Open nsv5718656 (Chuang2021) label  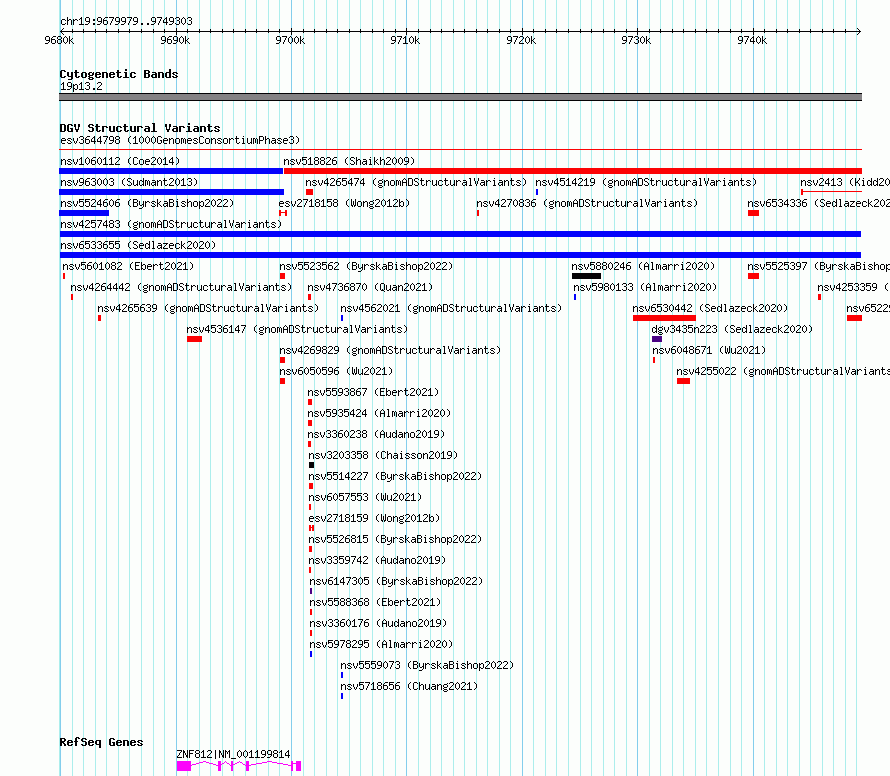[409, 686]
